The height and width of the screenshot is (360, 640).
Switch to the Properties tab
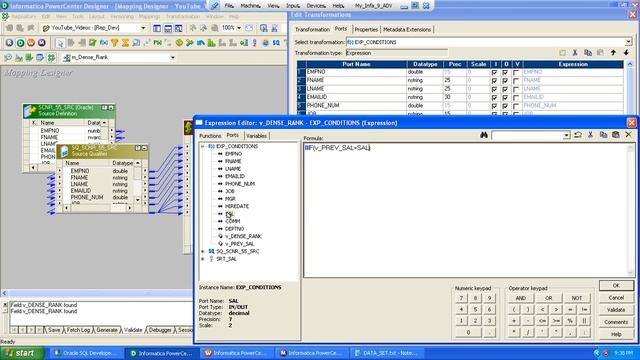(366, 29)
